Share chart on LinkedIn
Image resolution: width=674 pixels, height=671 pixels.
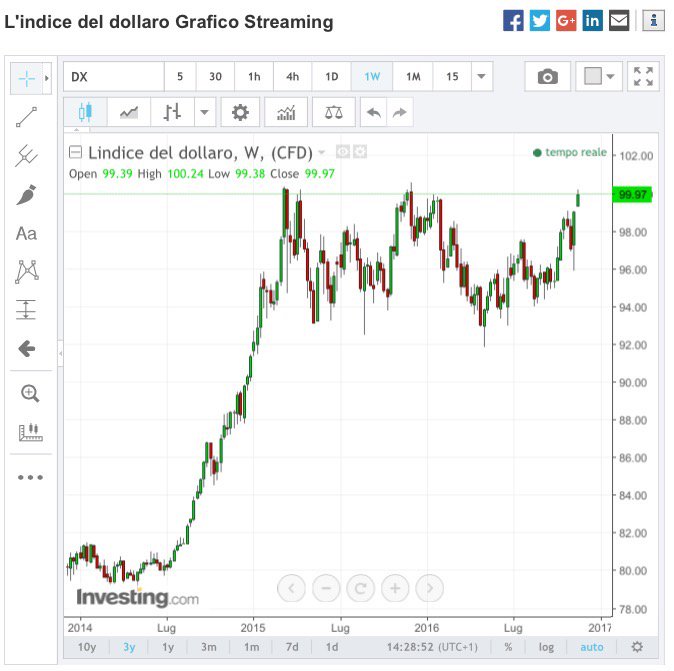(592, 20)
